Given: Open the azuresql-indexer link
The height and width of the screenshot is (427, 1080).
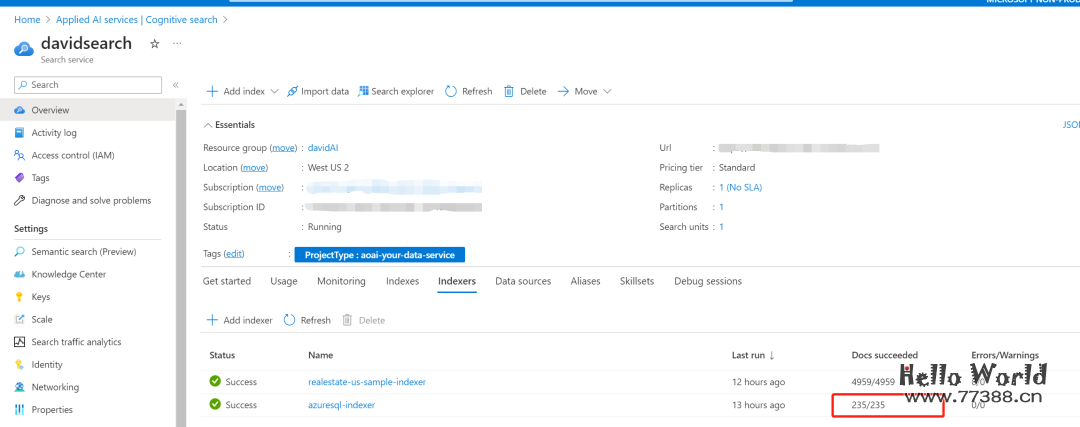Looking at the screenshot, I should (x=341, y=405).
